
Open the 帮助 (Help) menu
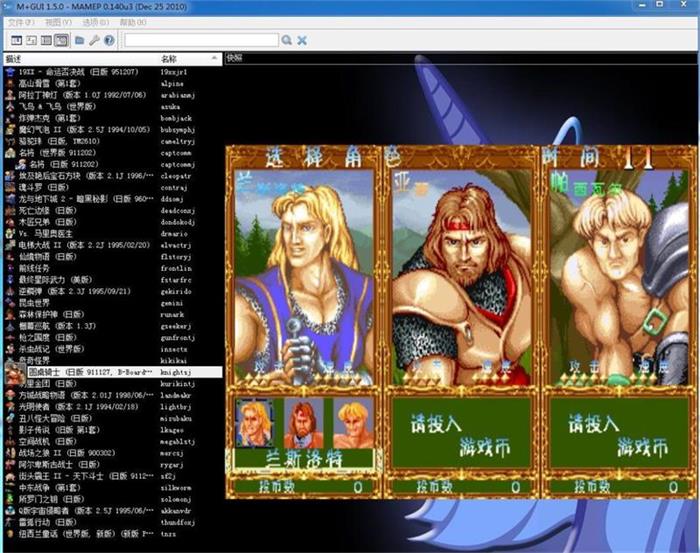[x=132, y=21]
